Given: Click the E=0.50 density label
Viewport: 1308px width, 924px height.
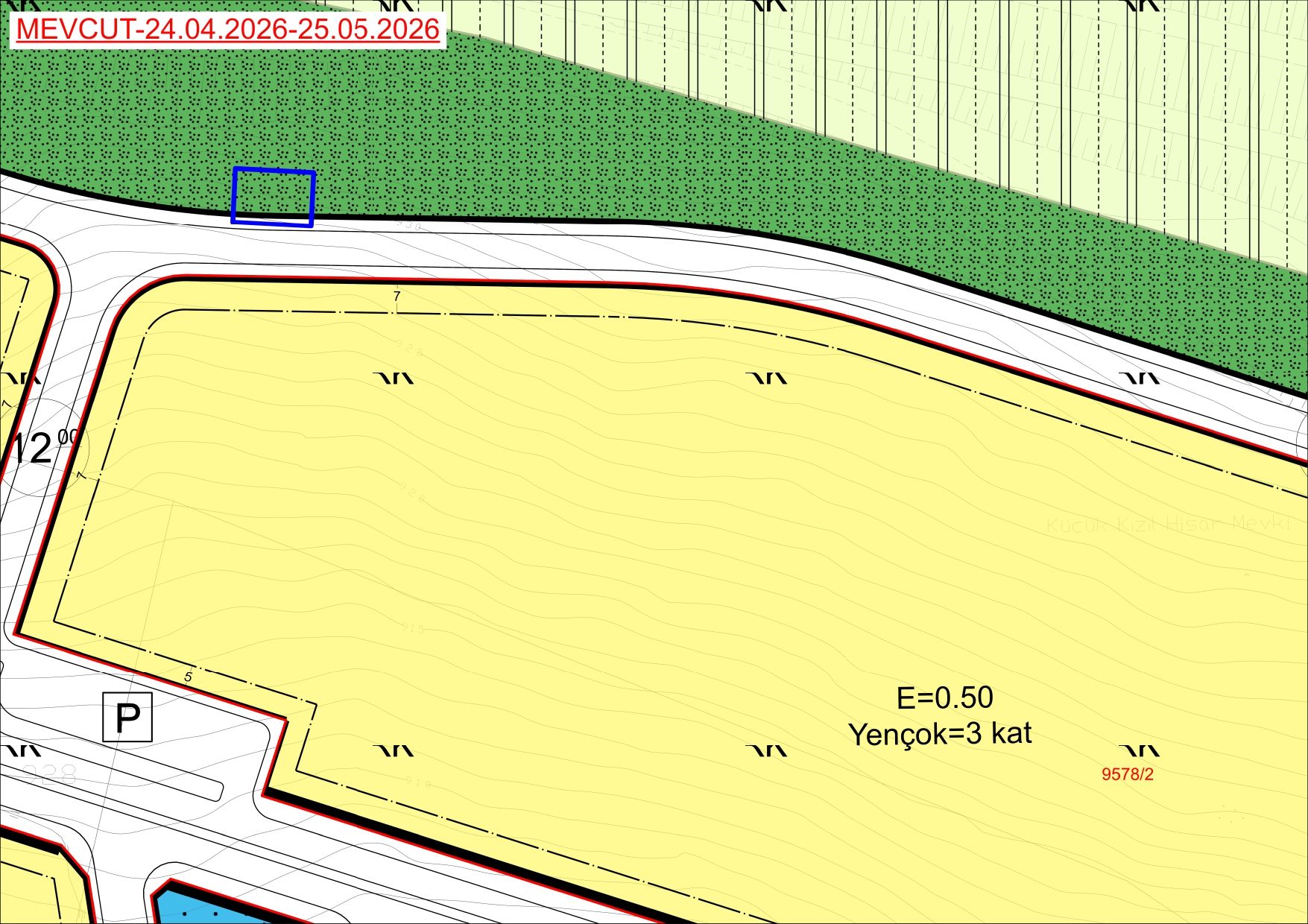Looking at the screenshot, I should (x=944, y=698).
